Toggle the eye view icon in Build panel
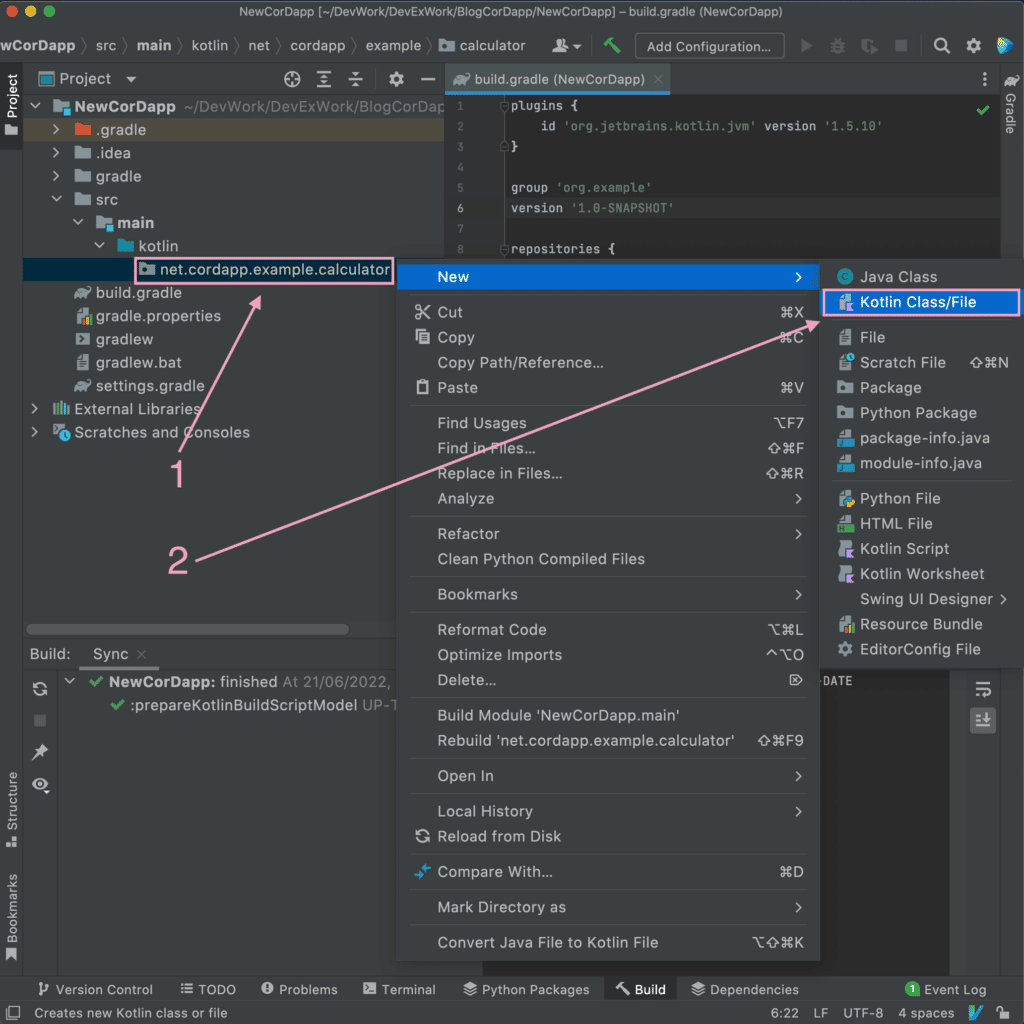Viewport: 1024px width, 1024px height. click(x=40, y=784)
